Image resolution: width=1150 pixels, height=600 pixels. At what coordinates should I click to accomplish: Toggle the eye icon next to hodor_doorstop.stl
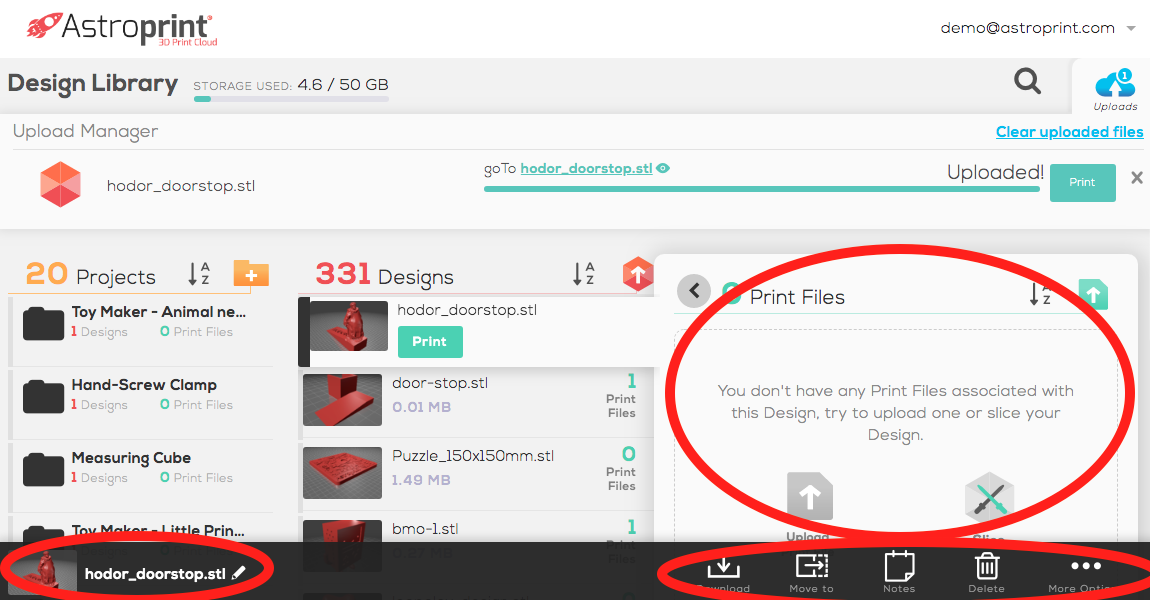coord(664,169)
